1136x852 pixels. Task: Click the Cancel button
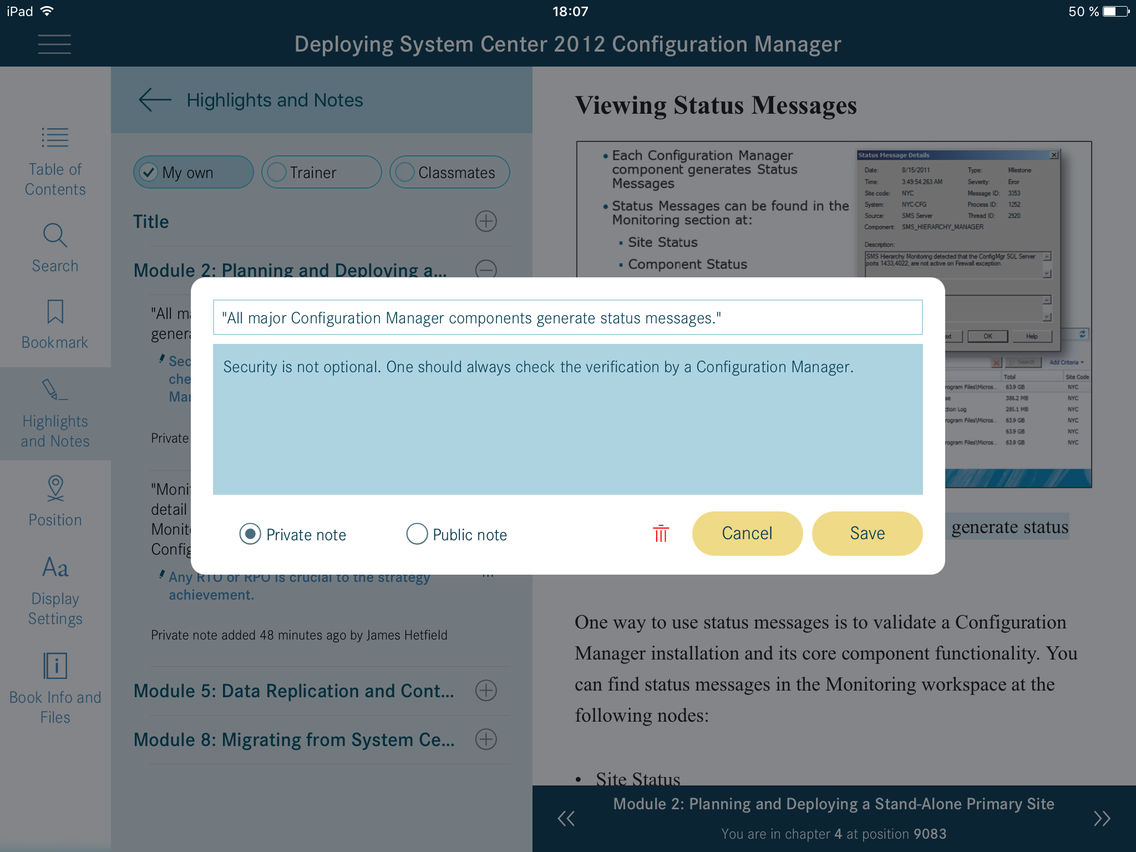click(747, 533)
